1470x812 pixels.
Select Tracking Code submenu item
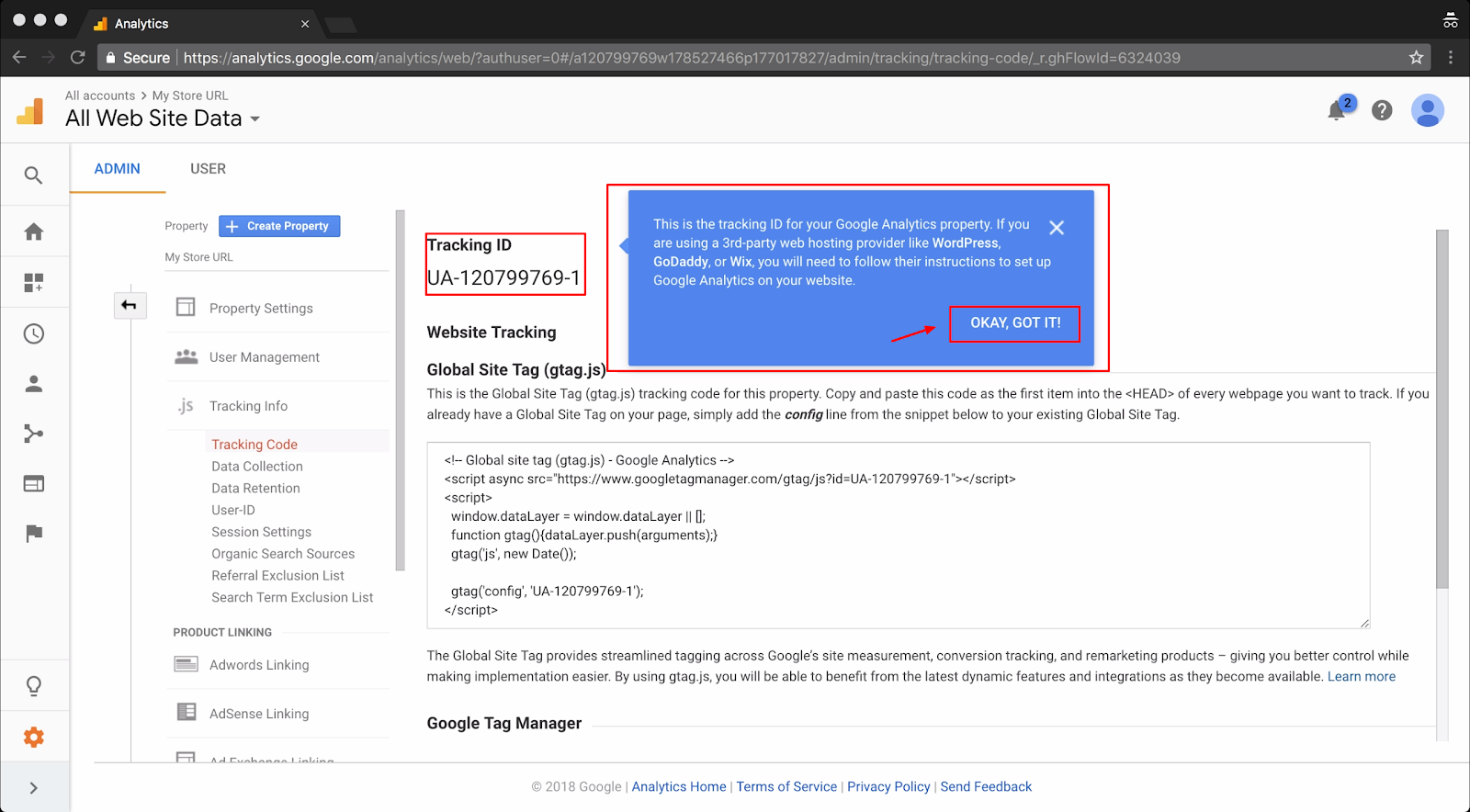[x=254, y=445]
